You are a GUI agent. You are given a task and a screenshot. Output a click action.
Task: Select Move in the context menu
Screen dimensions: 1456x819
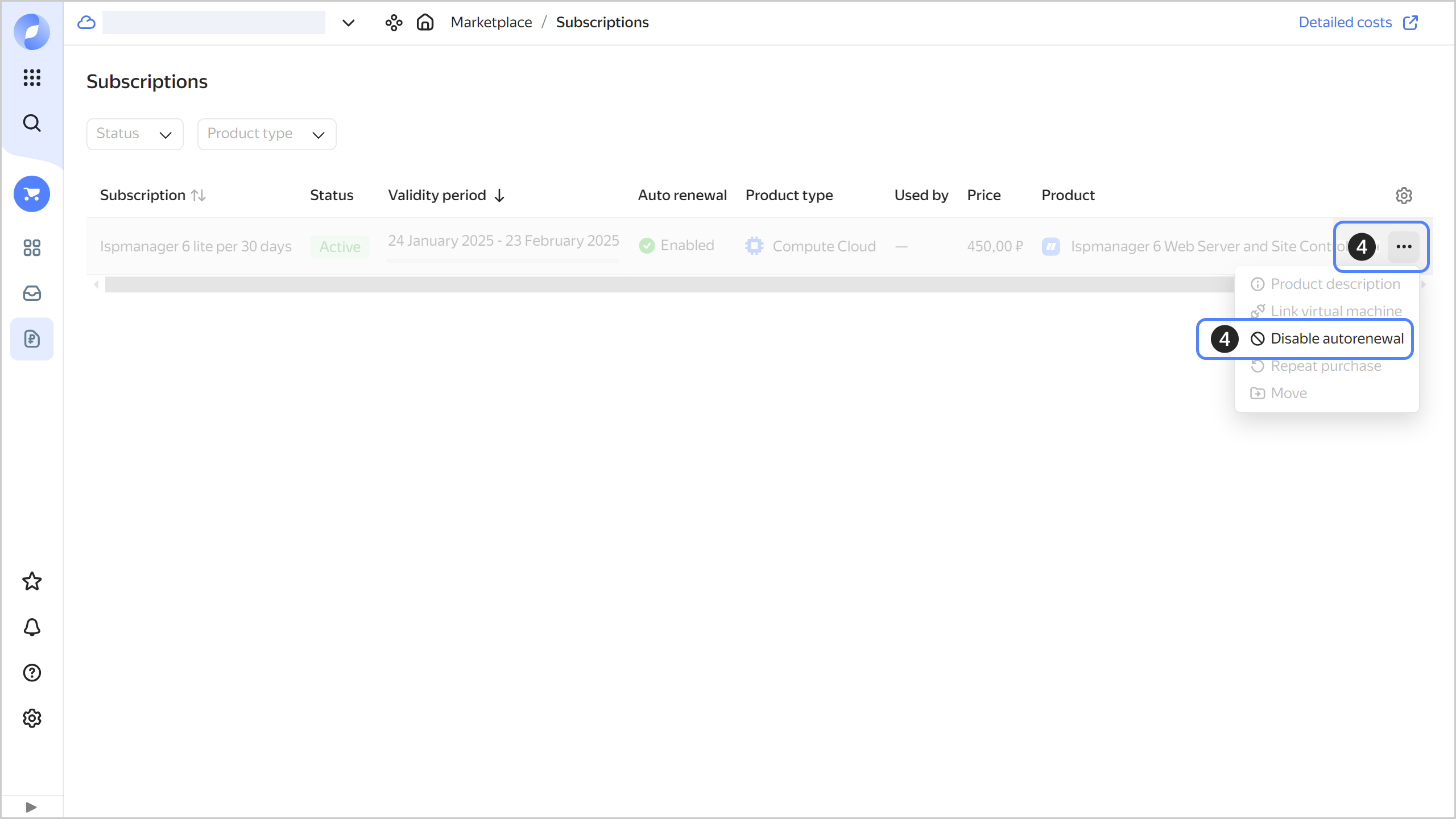pos(1288,394)
